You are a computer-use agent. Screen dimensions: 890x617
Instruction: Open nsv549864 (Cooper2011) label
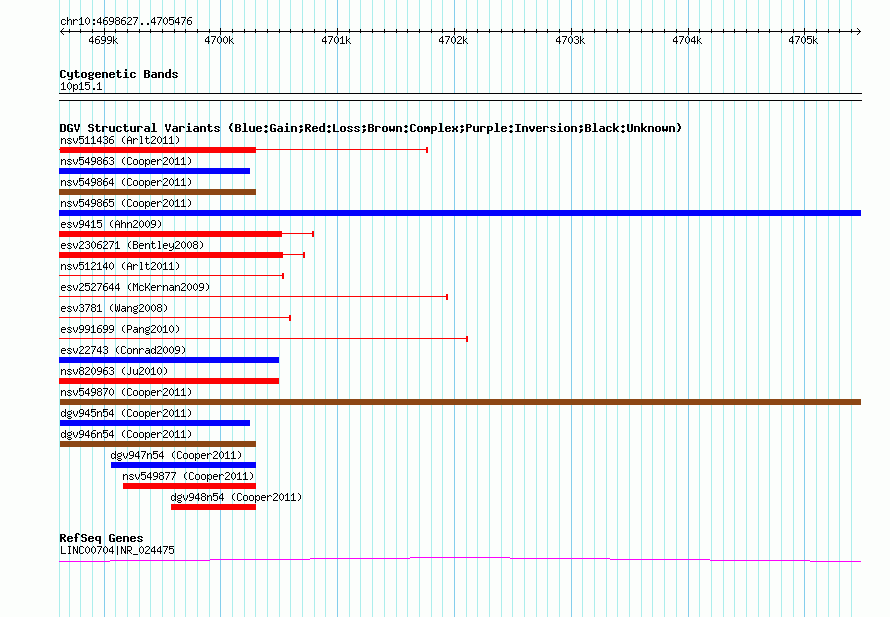click(126, 182)
